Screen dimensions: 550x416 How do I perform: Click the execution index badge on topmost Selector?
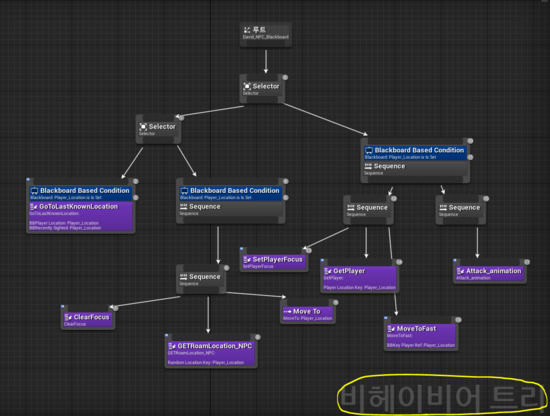click(x=285, y=77)
